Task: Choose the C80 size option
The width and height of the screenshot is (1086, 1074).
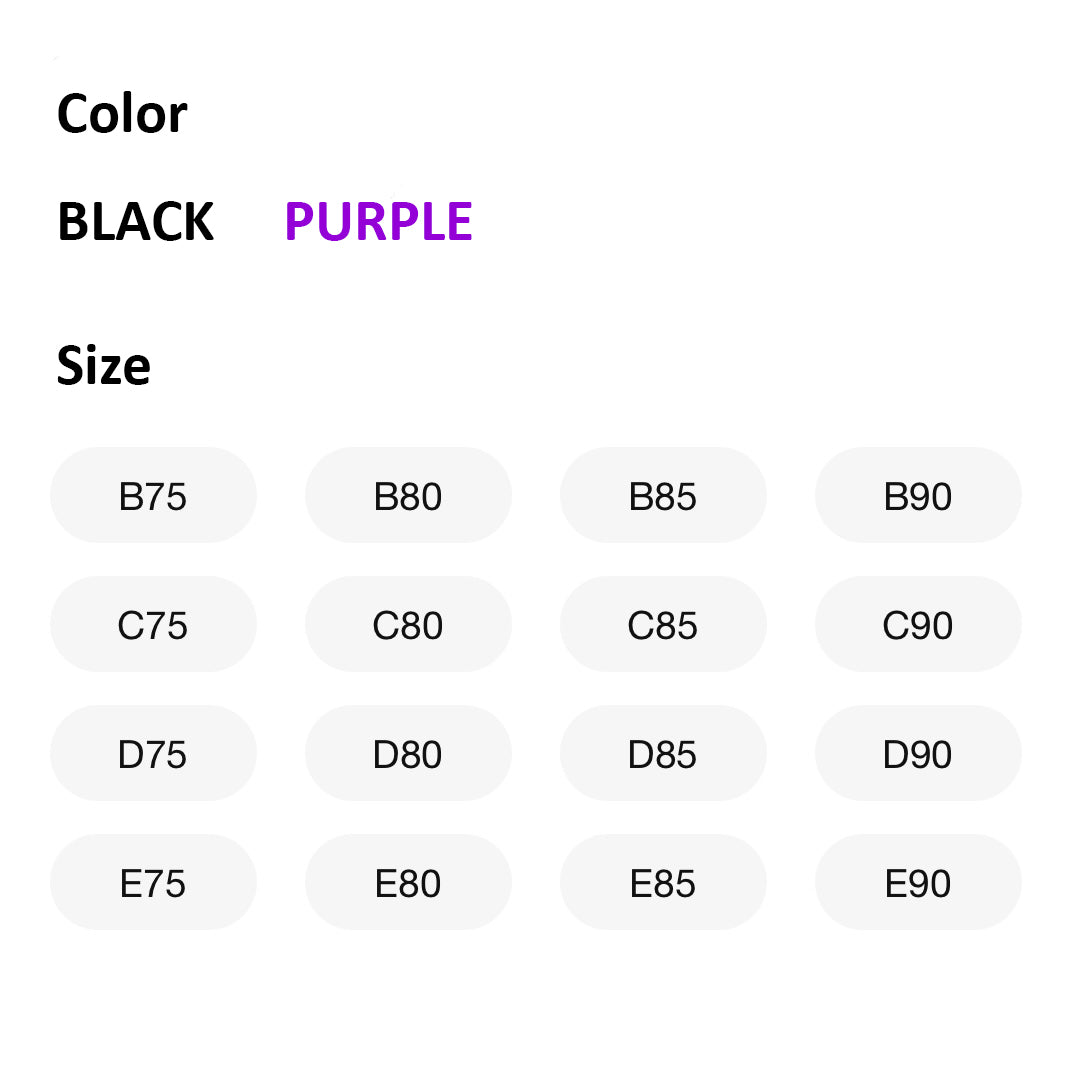Action: point(408,625)
